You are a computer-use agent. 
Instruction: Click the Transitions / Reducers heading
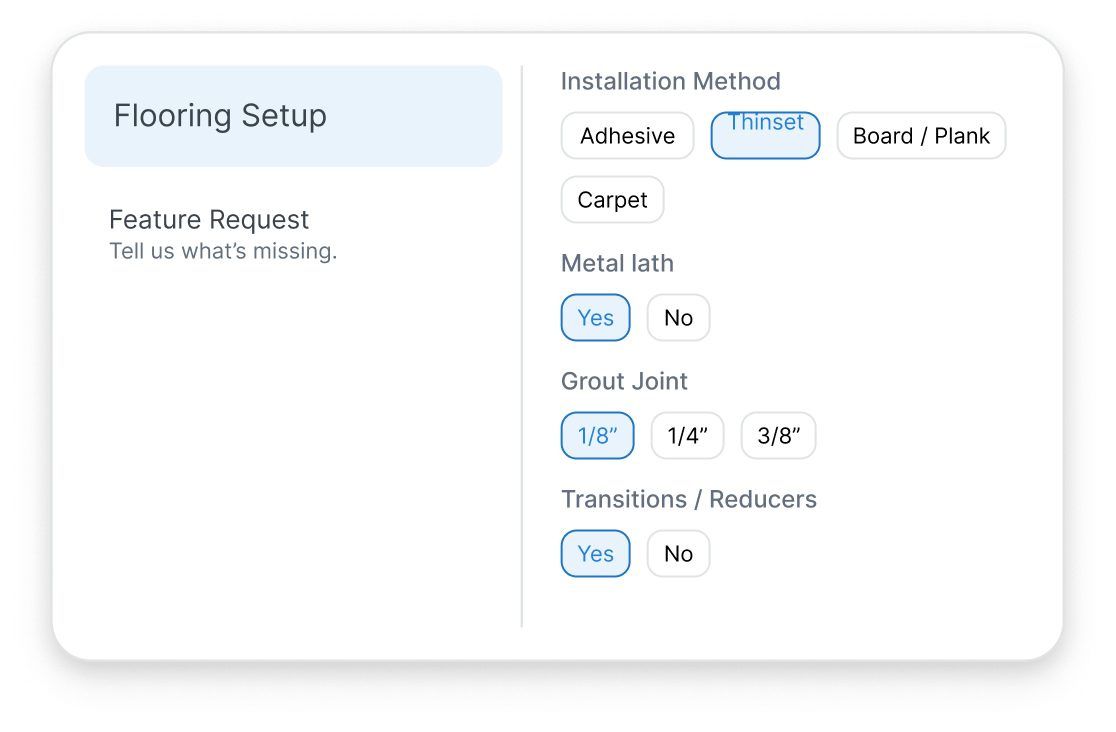point(689,499)
